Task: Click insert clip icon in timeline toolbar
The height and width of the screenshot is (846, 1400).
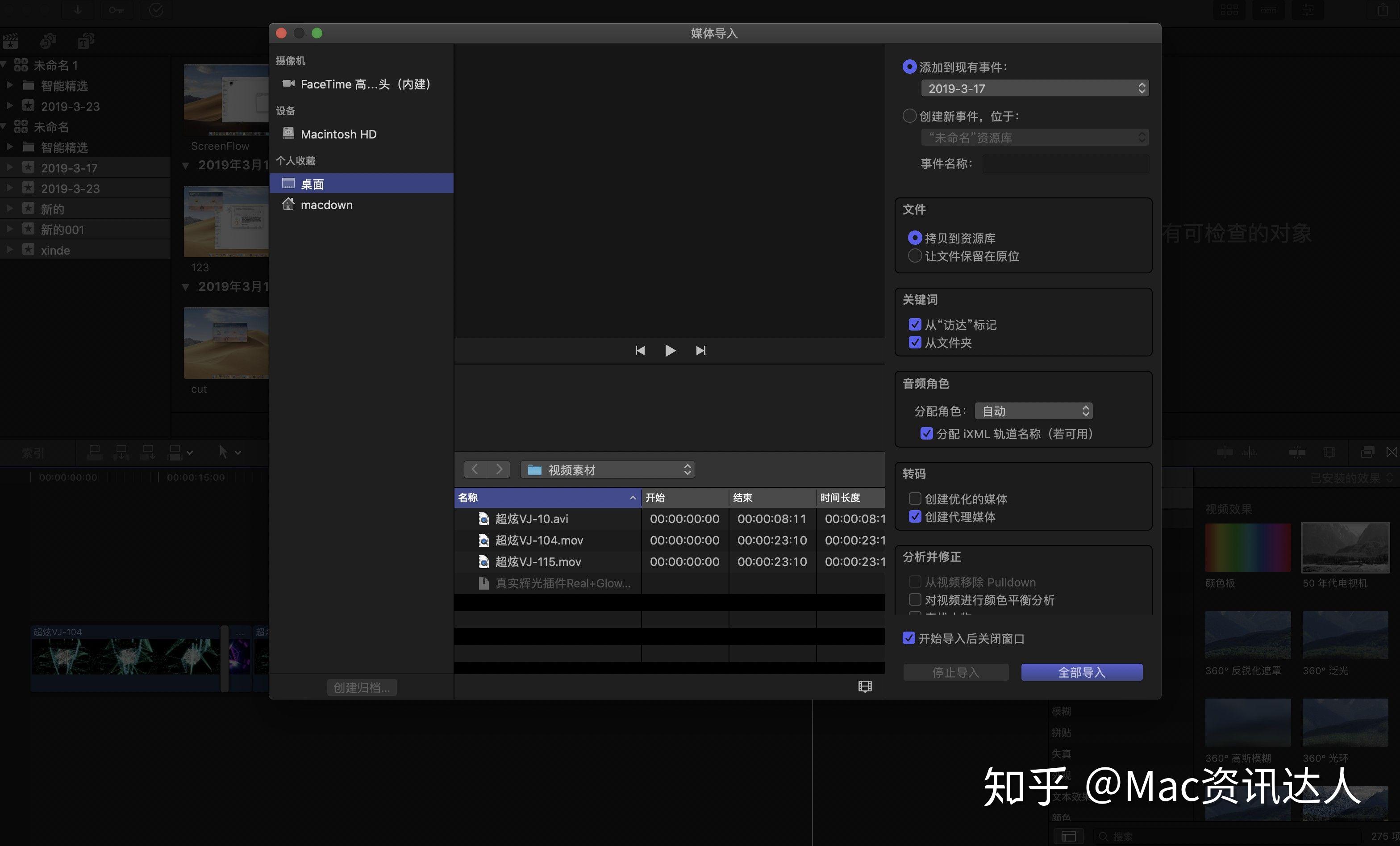Action: click(x=121, y=452)
